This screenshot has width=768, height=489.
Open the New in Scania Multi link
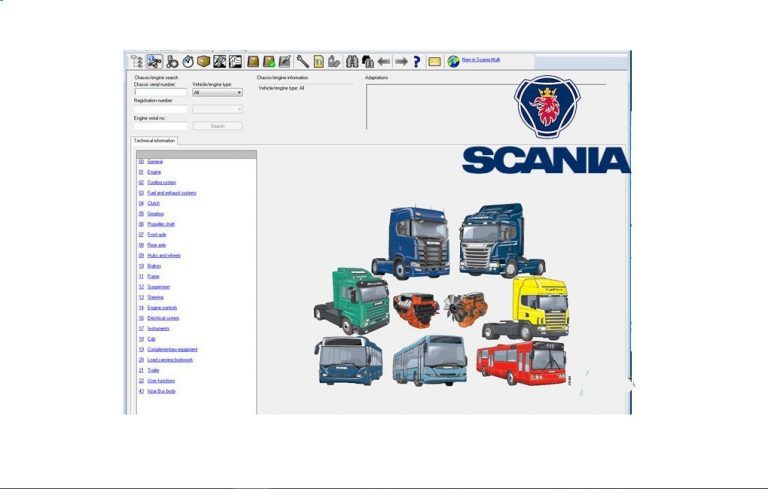481,59
